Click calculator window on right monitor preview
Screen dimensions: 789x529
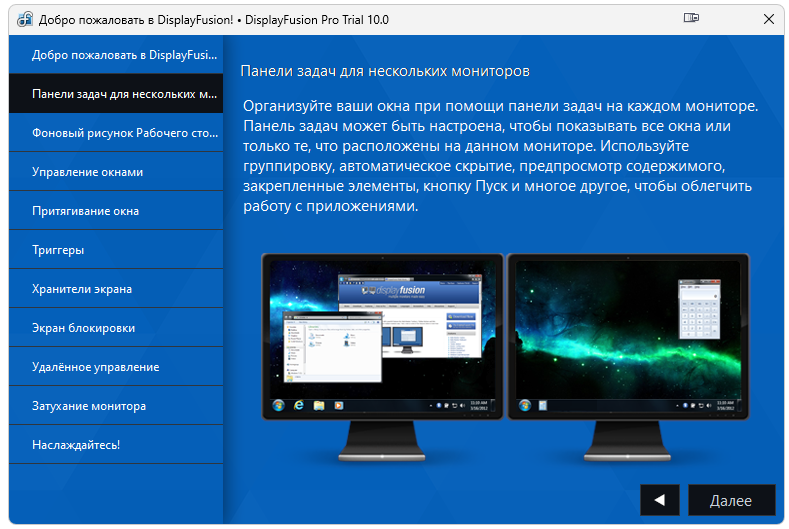[x=699, y=309]
